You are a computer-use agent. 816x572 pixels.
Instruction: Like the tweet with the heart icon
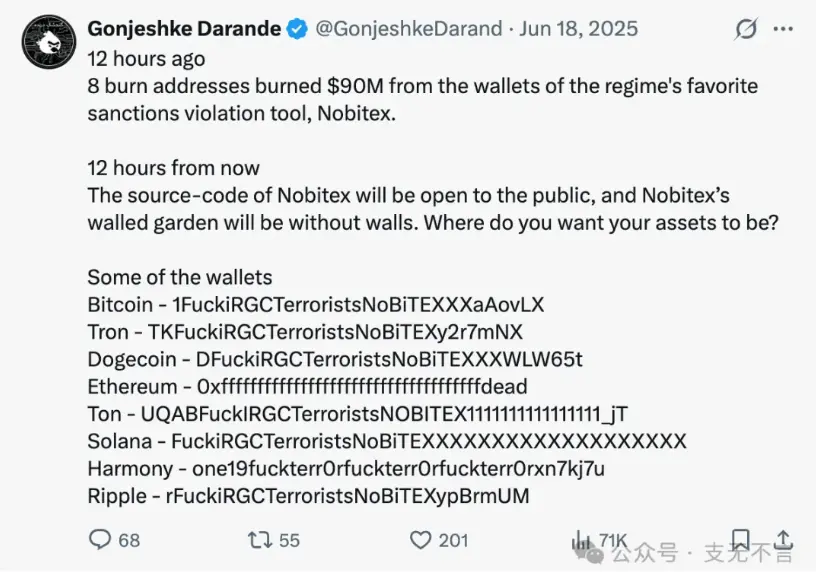[x=421, y=540]
